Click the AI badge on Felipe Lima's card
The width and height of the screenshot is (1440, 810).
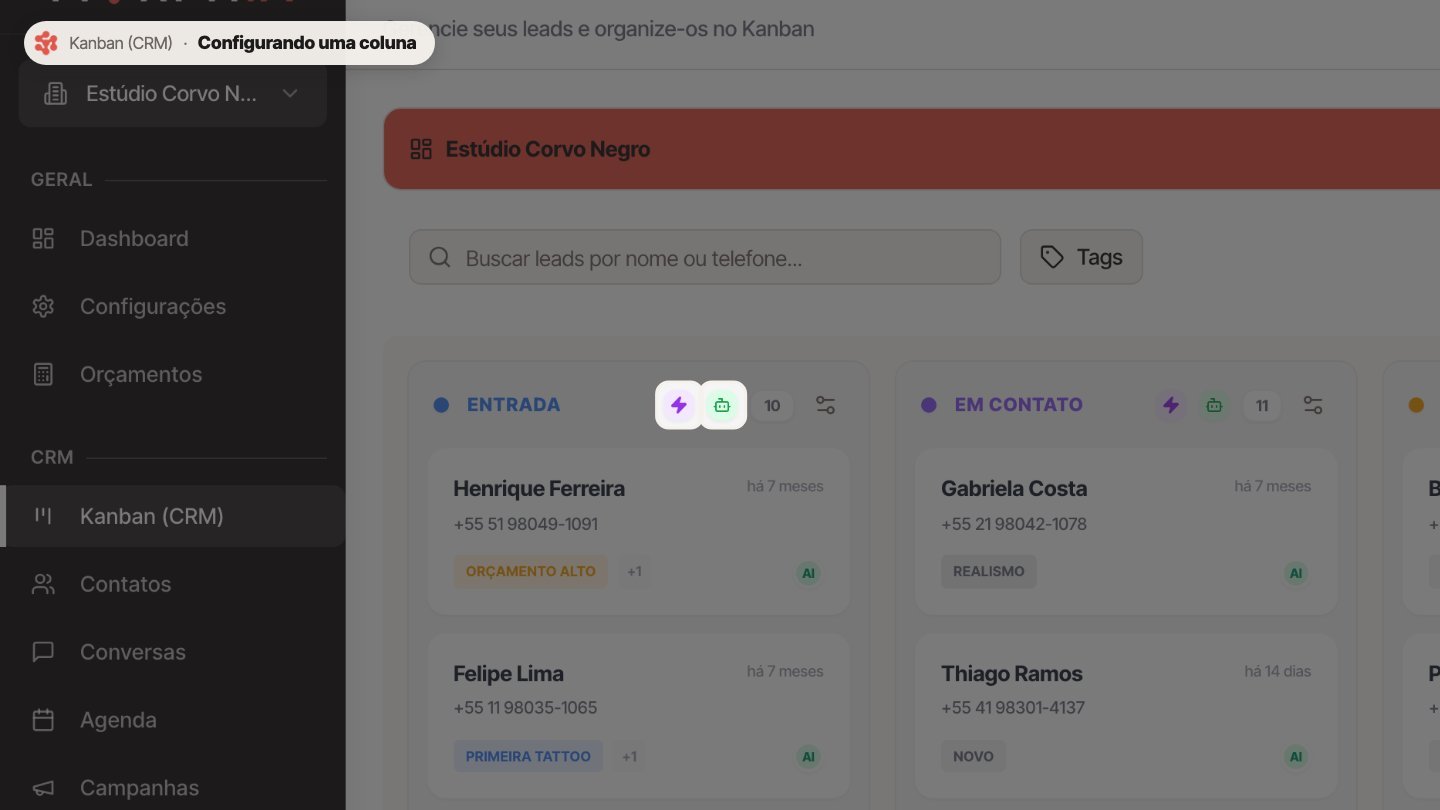(x=809, y=757)
